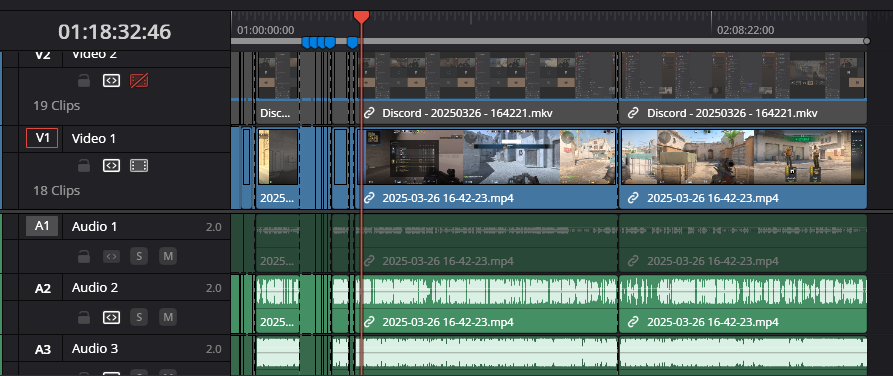Click the 01:00:00:00 ruler label
893x376 pixels.
(x=266, y=30)
